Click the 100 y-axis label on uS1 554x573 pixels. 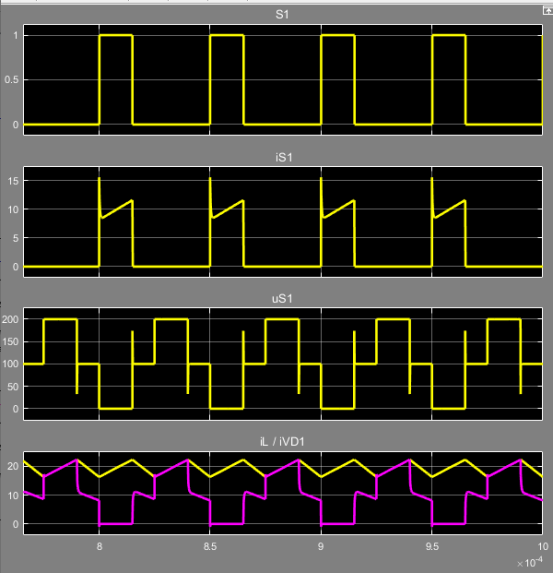(10, 364)
